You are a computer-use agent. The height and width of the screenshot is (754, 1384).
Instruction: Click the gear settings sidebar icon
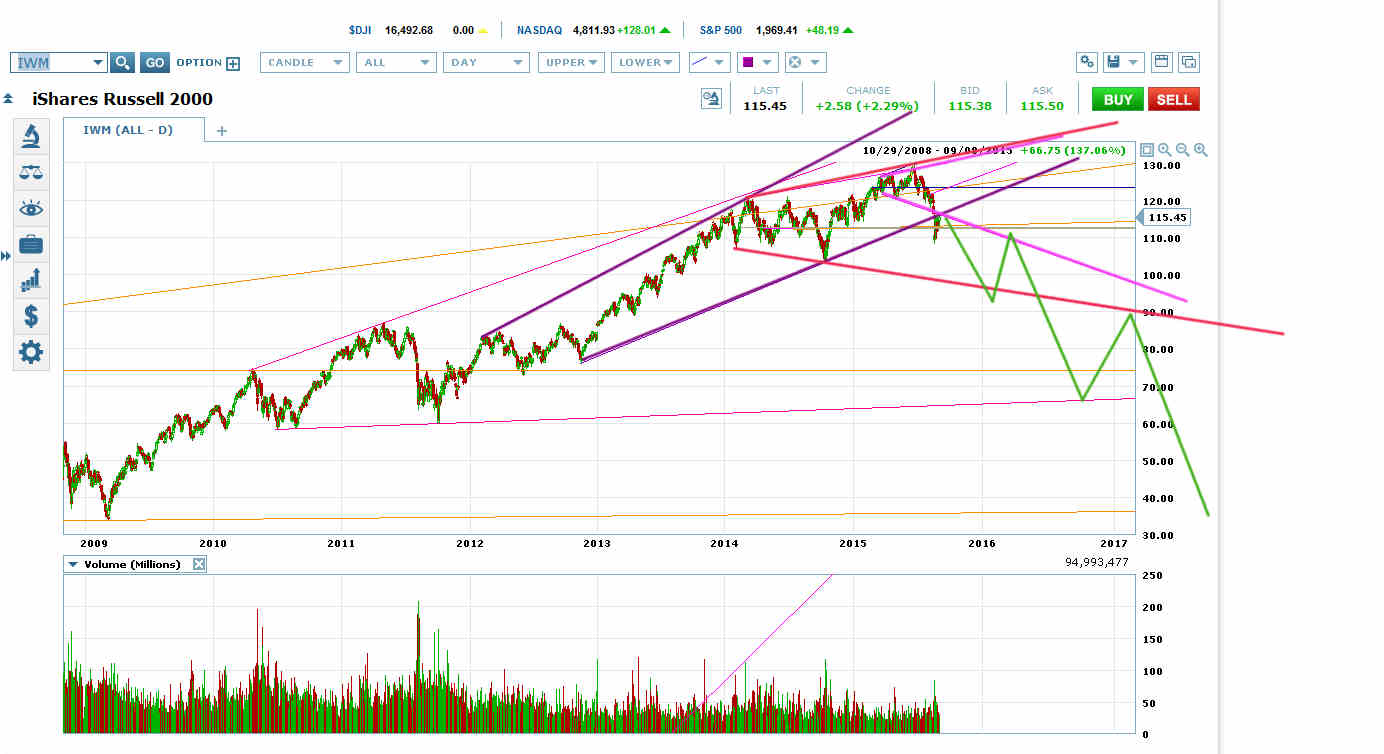pyautogui.click(x=31, y=352)
